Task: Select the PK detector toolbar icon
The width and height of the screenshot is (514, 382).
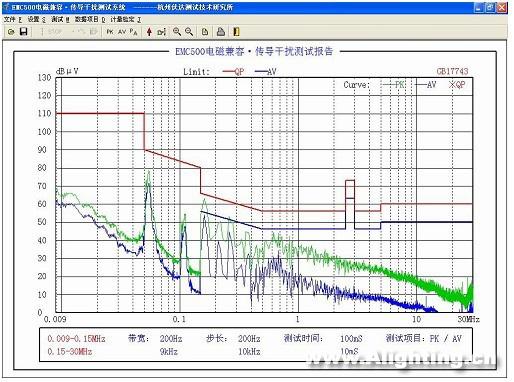Action: pos(110,32)
